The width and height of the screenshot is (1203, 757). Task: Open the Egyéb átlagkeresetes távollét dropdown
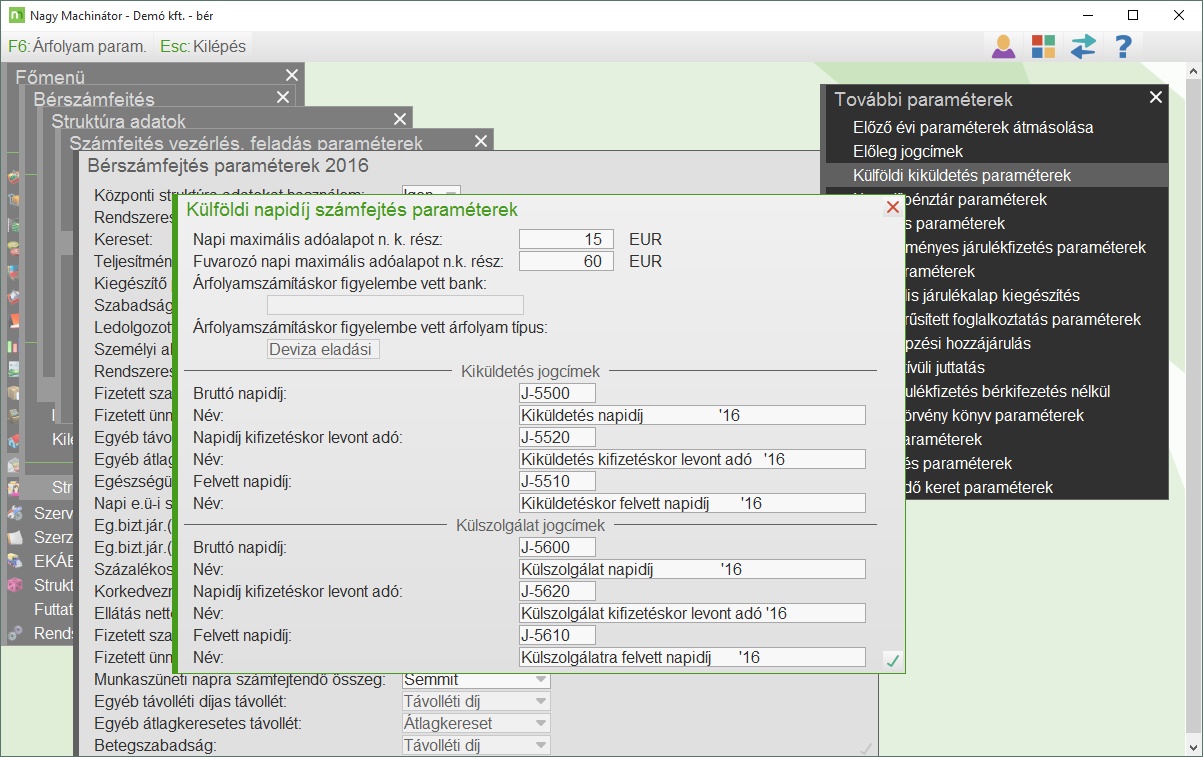541,723
